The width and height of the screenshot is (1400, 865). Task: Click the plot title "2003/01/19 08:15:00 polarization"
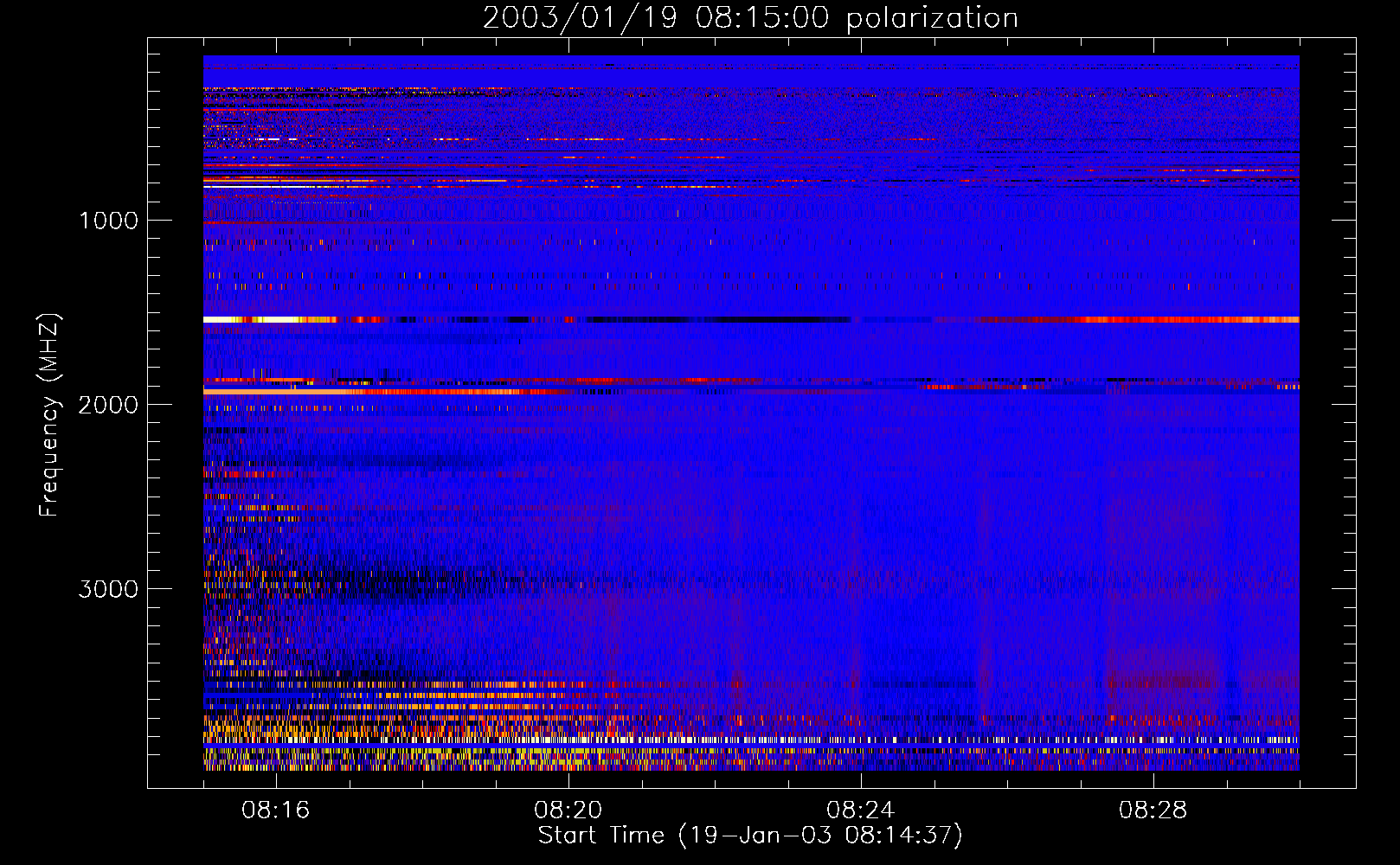click(750, 18)
